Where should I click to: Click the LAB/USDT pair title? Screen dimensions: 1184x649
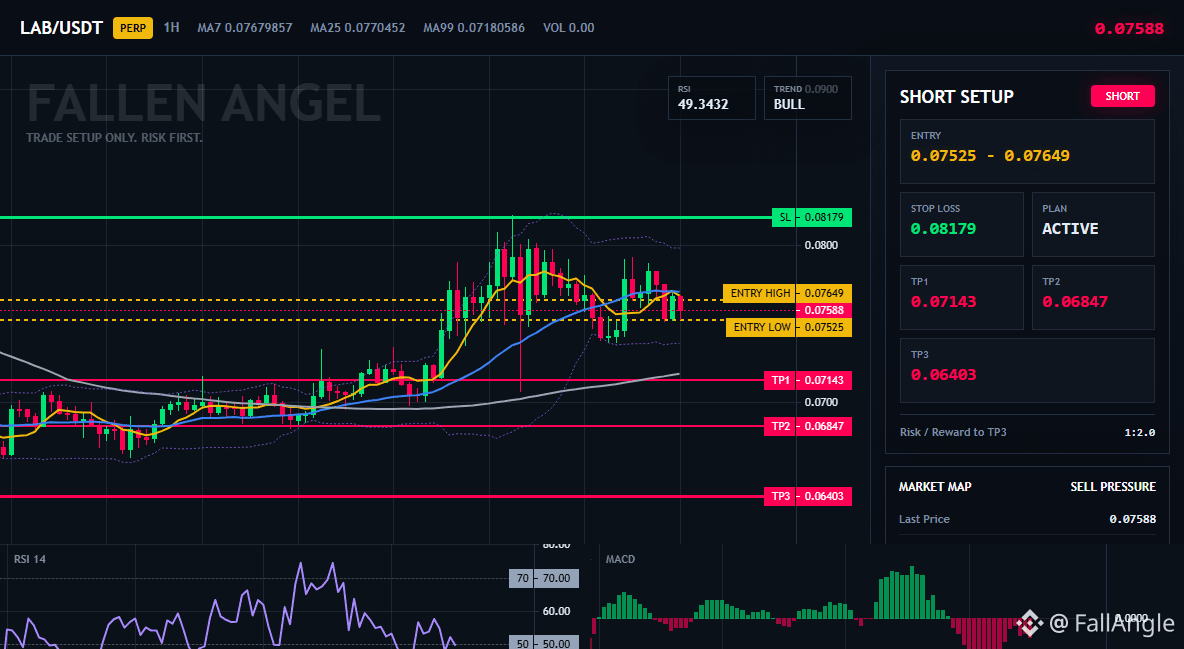coord(61,28)
